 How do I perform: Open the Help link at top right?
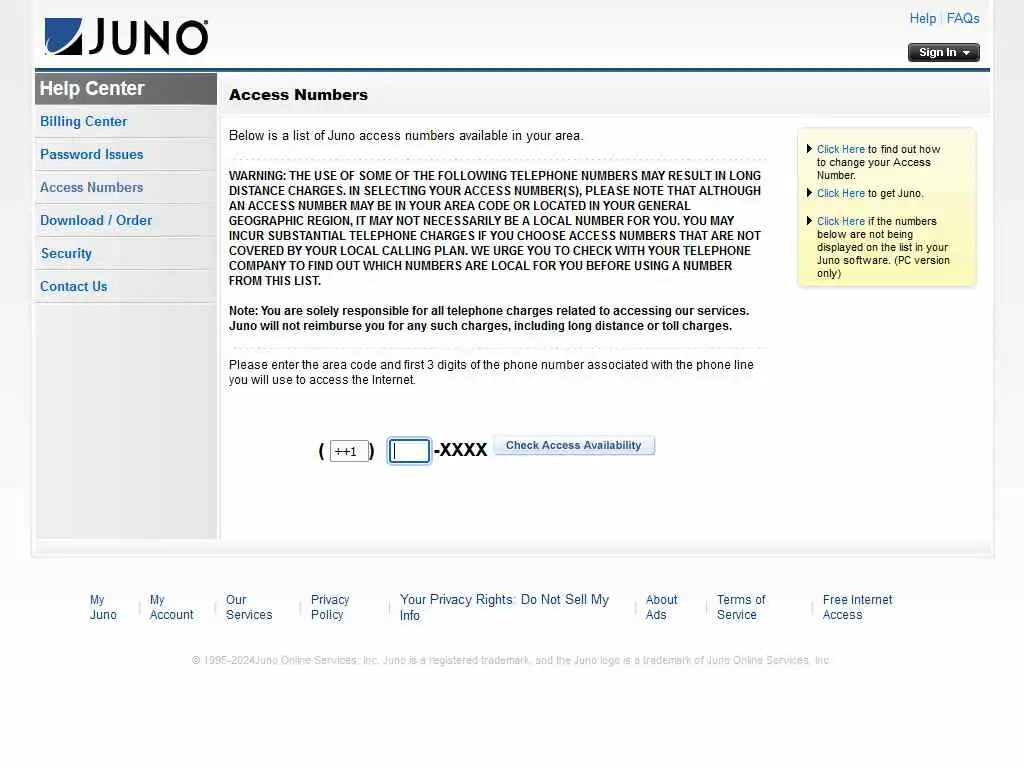pos(922,18)
